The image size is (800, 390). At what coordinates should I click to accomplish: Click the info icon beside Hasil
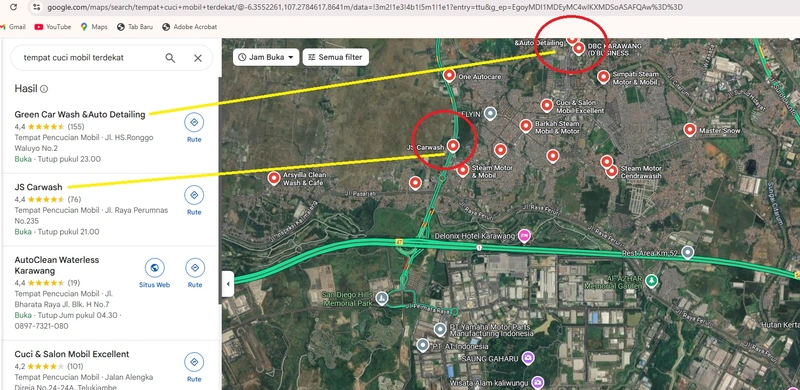[x=44, y=89]
